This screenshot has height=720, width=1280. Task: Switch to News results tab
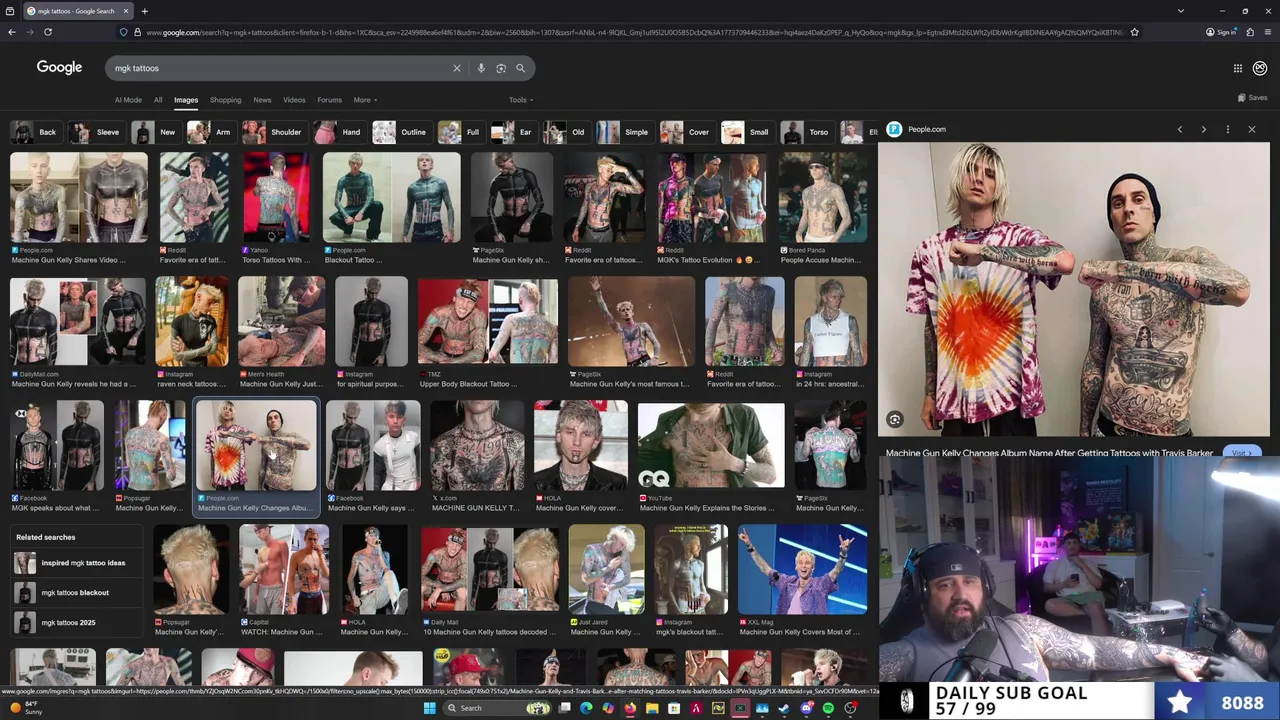click(x=262, y=100)
